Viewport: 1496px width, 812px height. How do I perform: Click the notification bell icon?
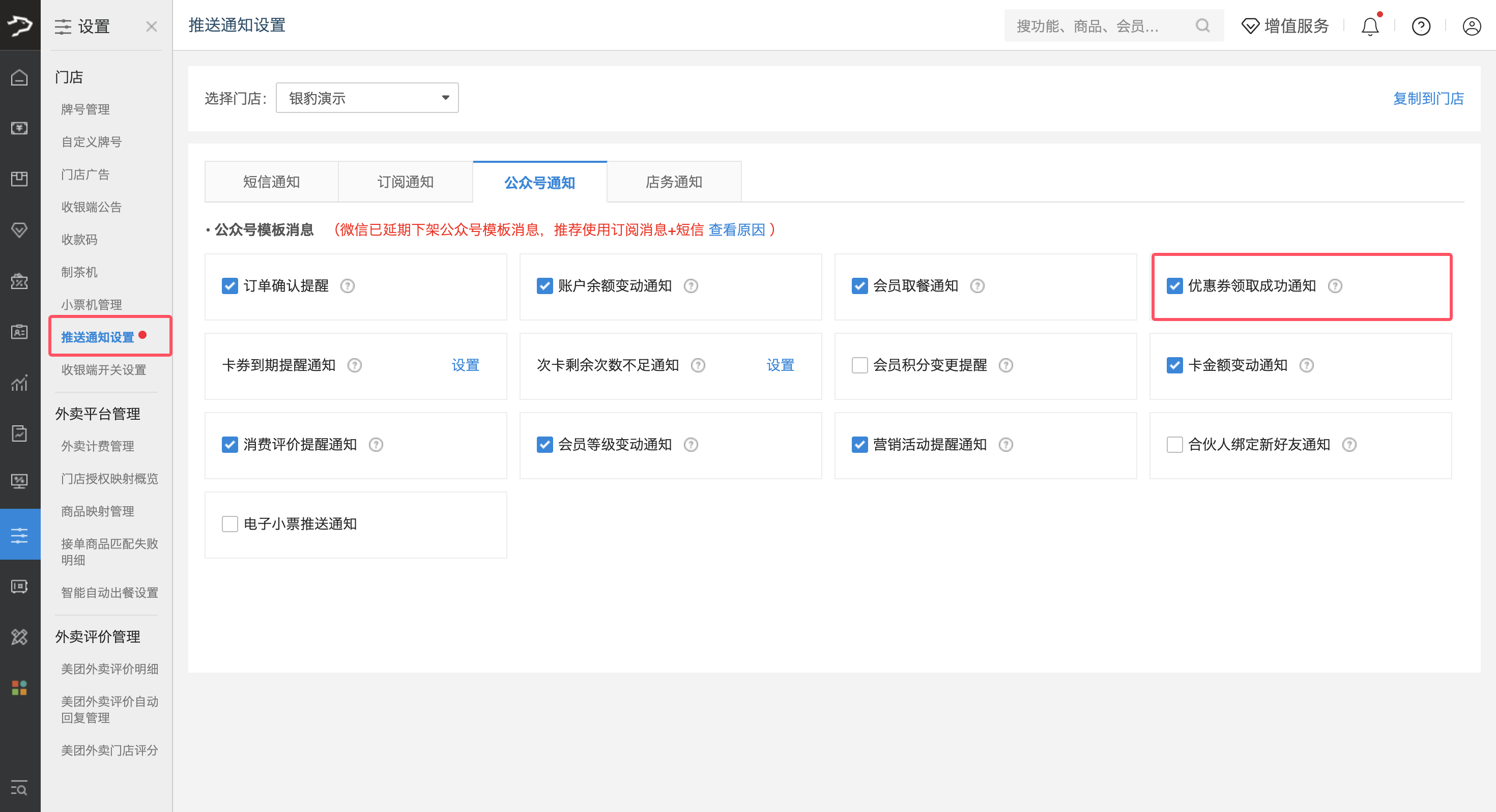coord(1369,26)
